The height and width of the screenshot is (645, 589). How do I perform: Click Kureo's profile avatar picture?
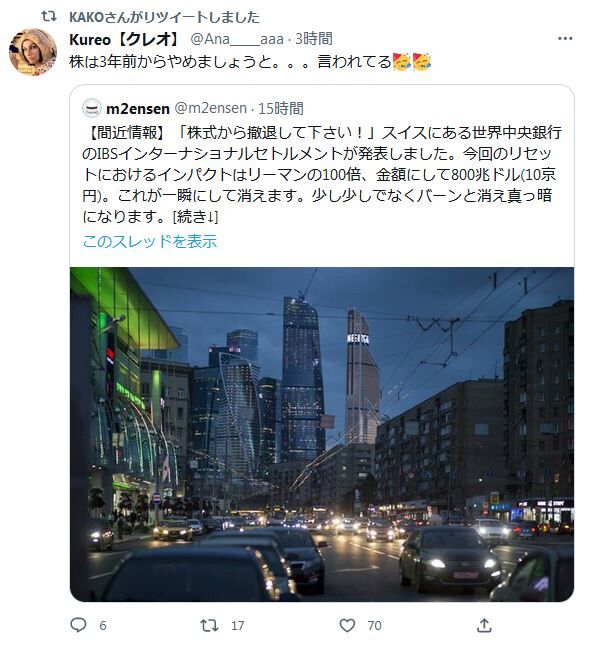pos(33,52)
